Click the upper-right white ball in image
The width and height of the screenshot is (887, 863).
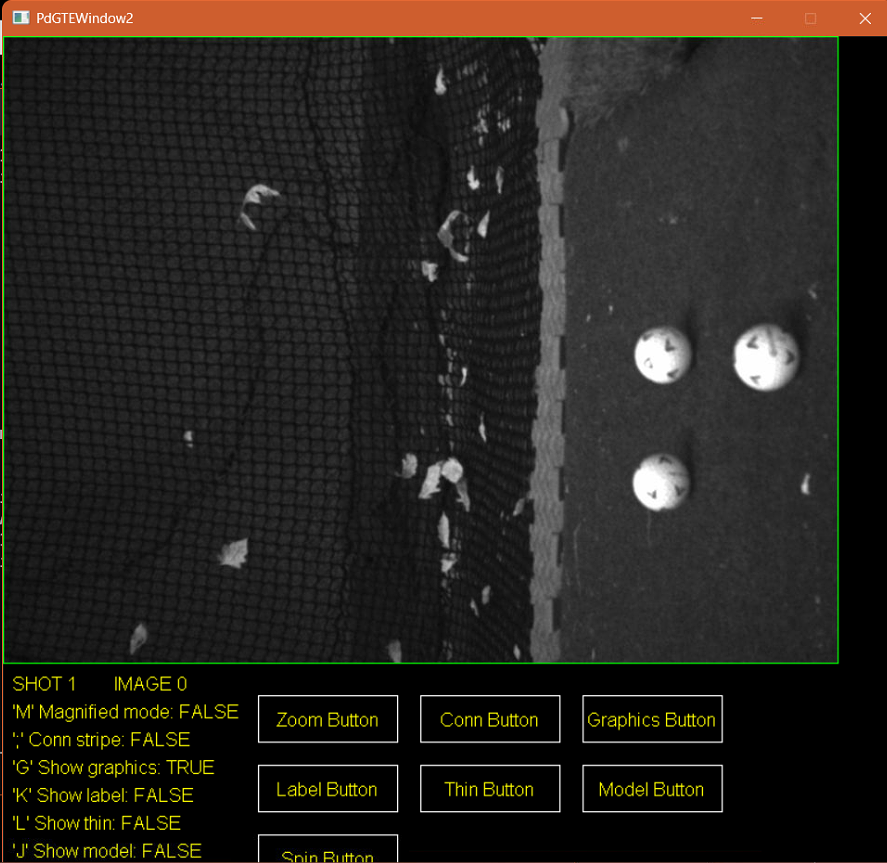click(766, 357)
